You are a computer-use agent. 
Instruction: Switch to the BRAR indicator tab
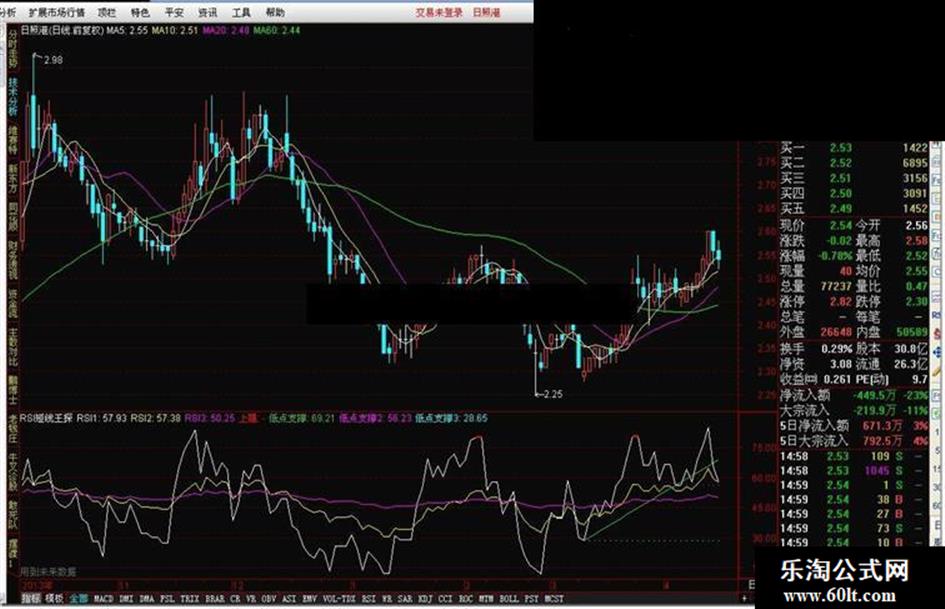tap(215, 599)
